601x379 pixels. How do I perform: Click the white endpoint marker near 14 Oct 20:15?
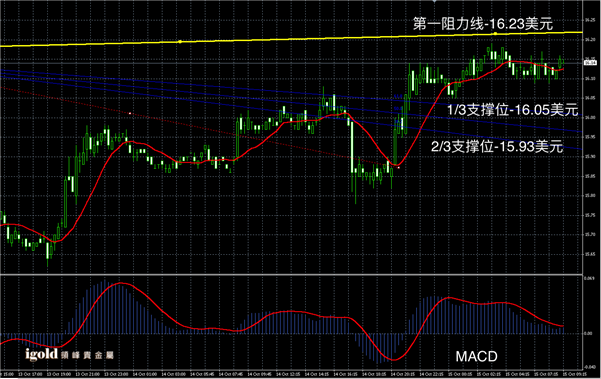click(x=399, y=167)
